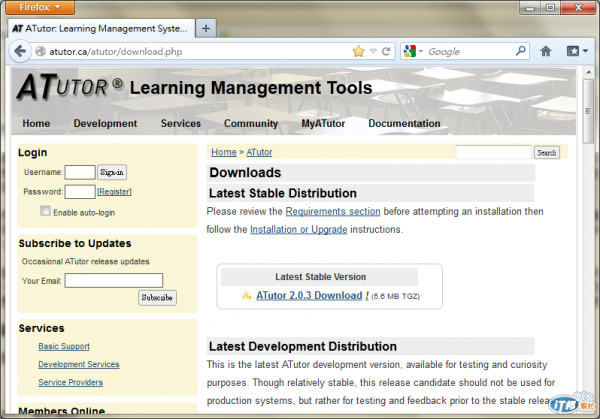Open the Development Services link
This screenshot has width=600, height=419.
pos(79,364)
